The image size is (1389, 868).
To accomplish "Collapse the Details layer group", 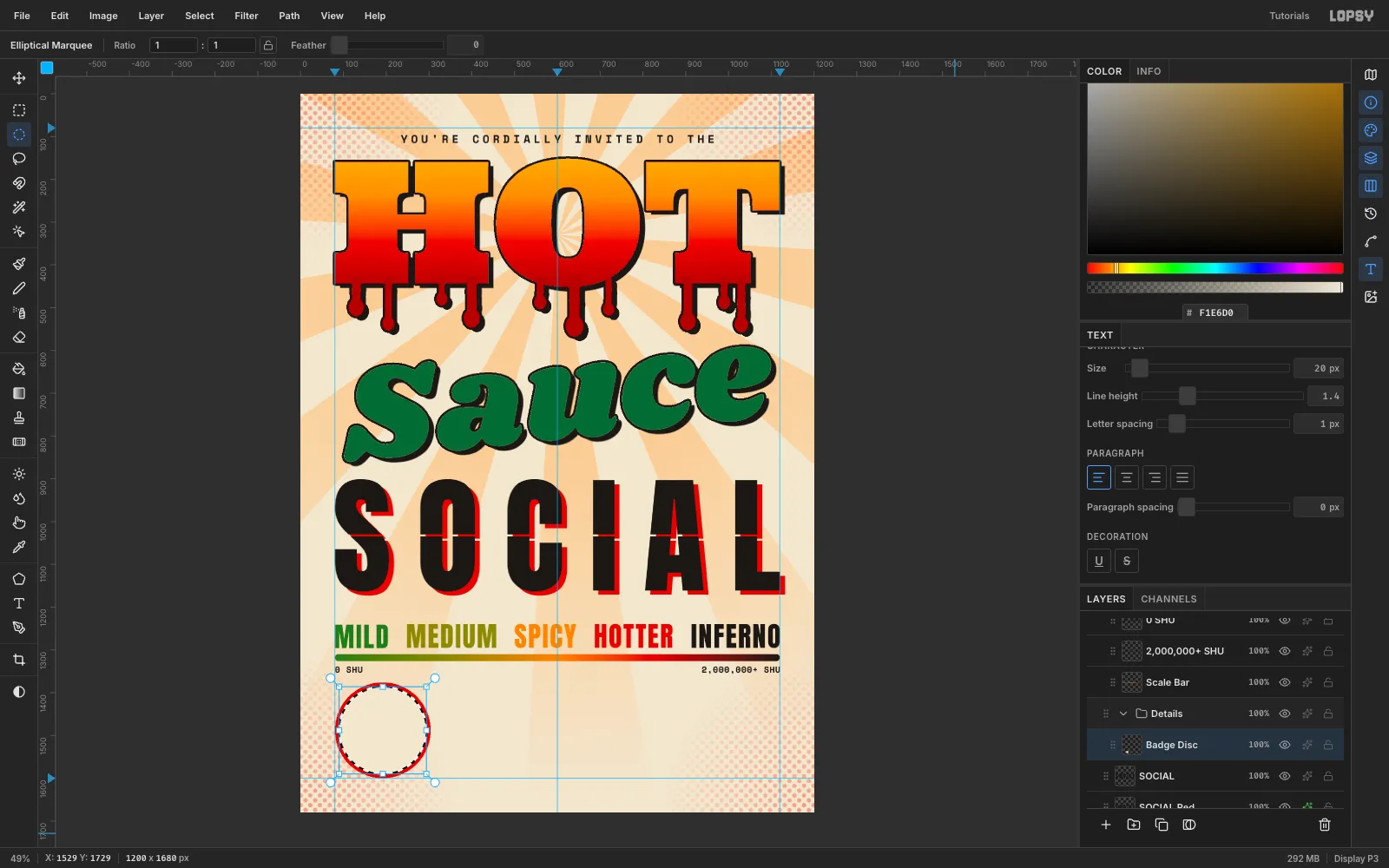I will [x=1123, y=713].
